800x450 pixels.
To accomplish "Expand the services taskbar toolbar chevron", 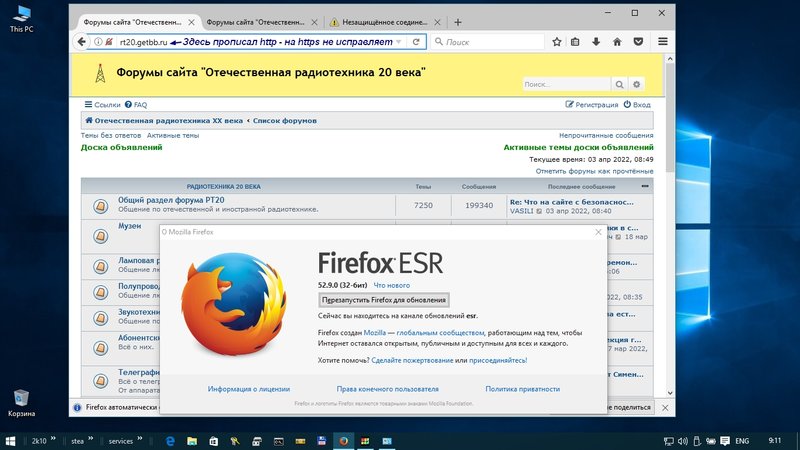I will click(139, 439).
